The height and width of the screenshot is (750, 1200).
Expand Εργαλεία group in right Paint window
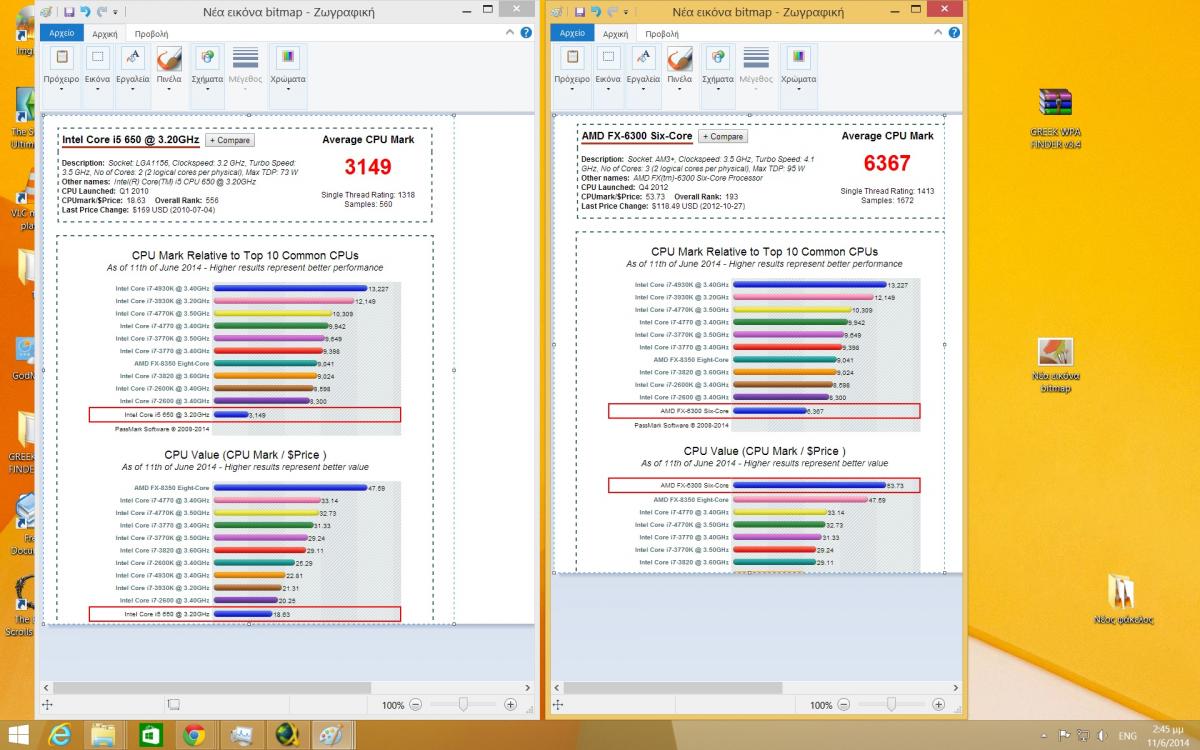(643, 75)
